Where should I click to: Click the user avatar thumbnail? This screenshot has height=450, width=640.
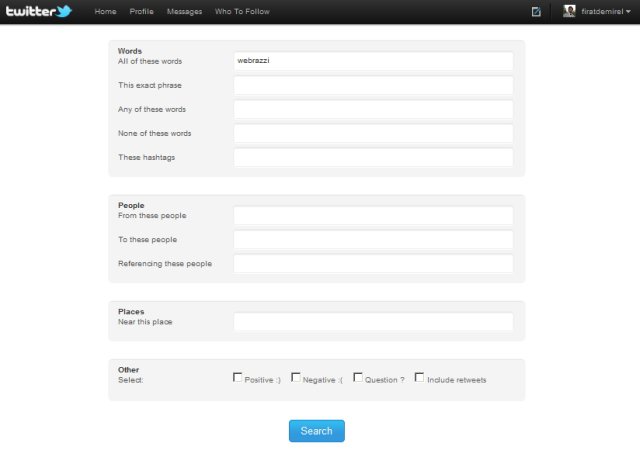(x=569, y=12)
